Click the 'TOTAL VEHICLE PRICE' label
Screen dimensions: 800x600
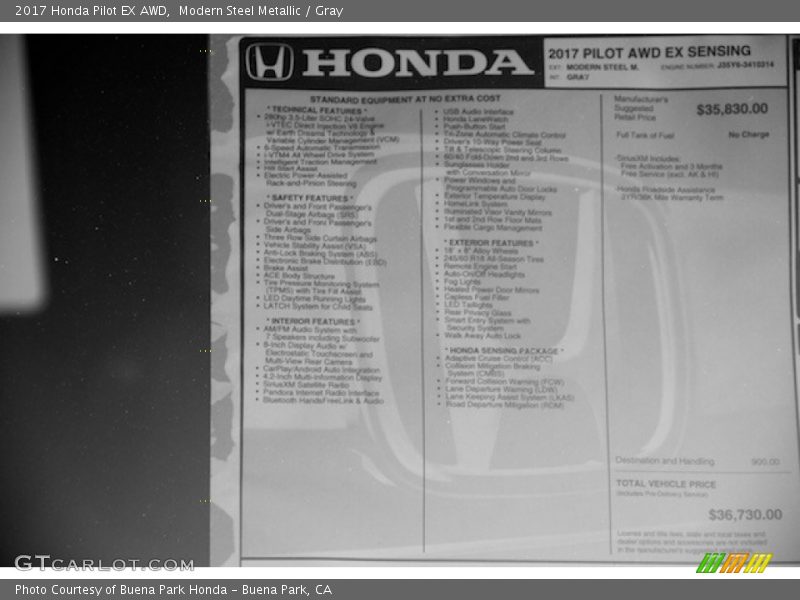coord(666,484)
